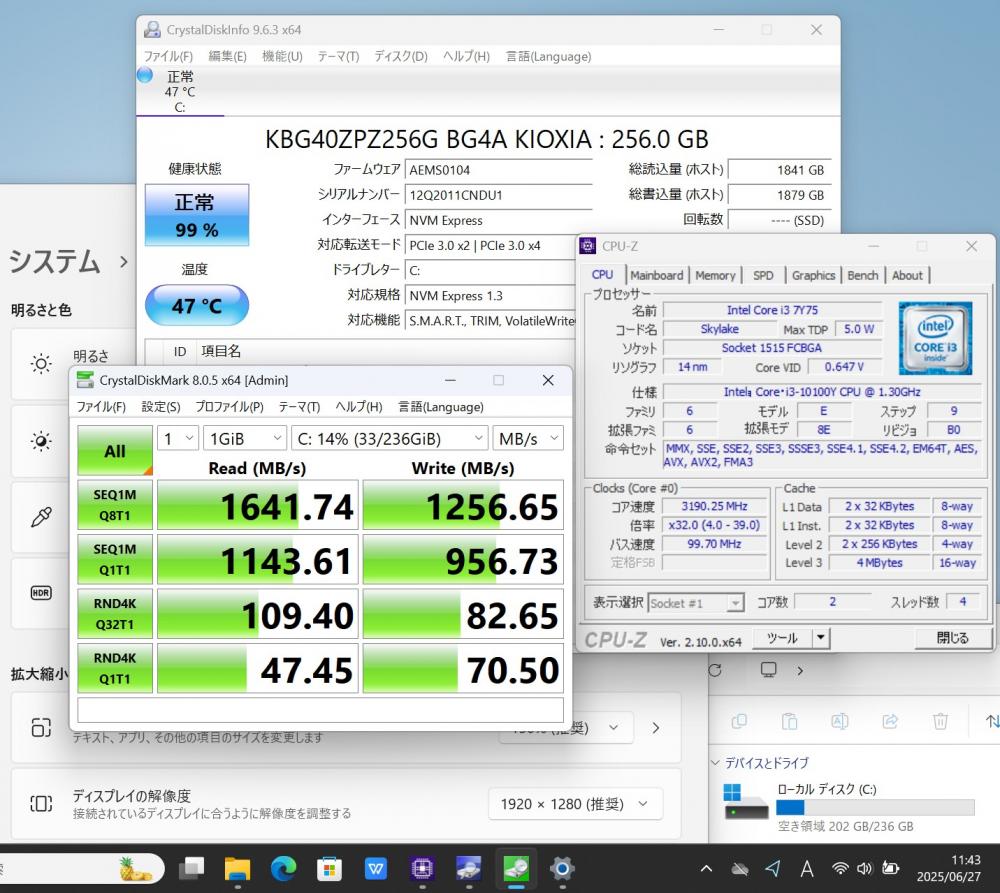Click the scale icon in Settings
The image size is (1000, 893).
41,727
